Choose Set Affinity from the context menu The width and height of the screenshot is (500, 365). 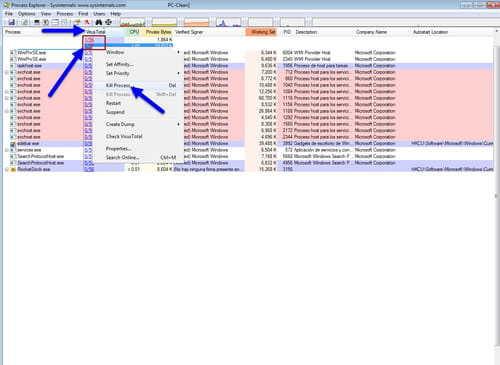138,64
